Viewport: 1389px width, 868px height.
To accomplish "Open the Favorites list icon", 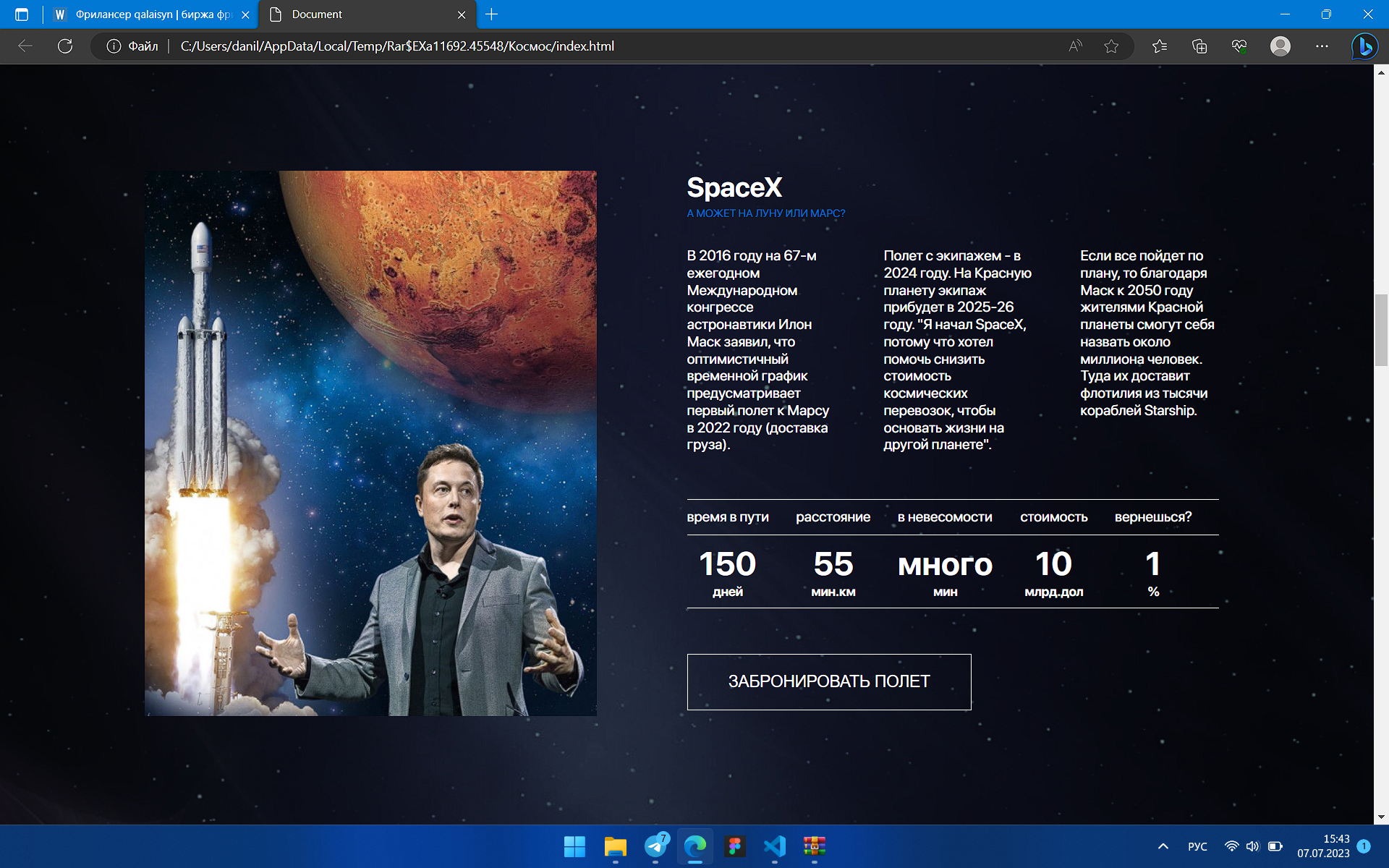I will click(x=1160, y=46).
